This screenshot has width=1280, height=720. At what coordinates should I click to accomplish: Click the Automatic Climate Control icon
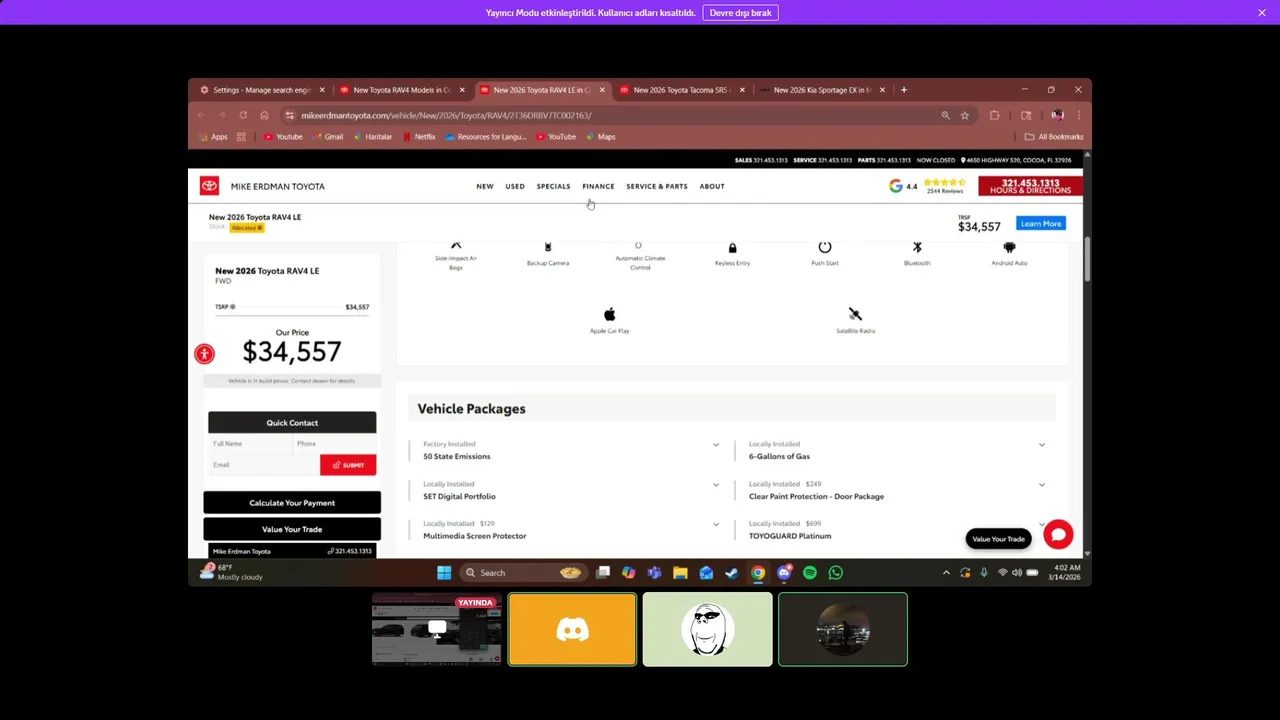click(638, 245)
